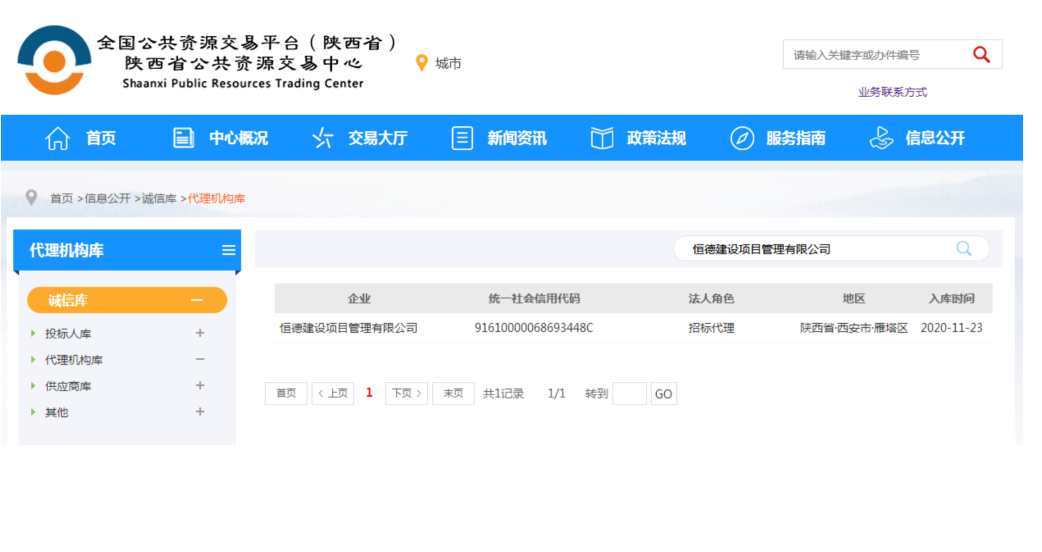Collapse the 诚信库 section with minus
This screenshot has height=552, width=1042.
click(x=197, y=300)
